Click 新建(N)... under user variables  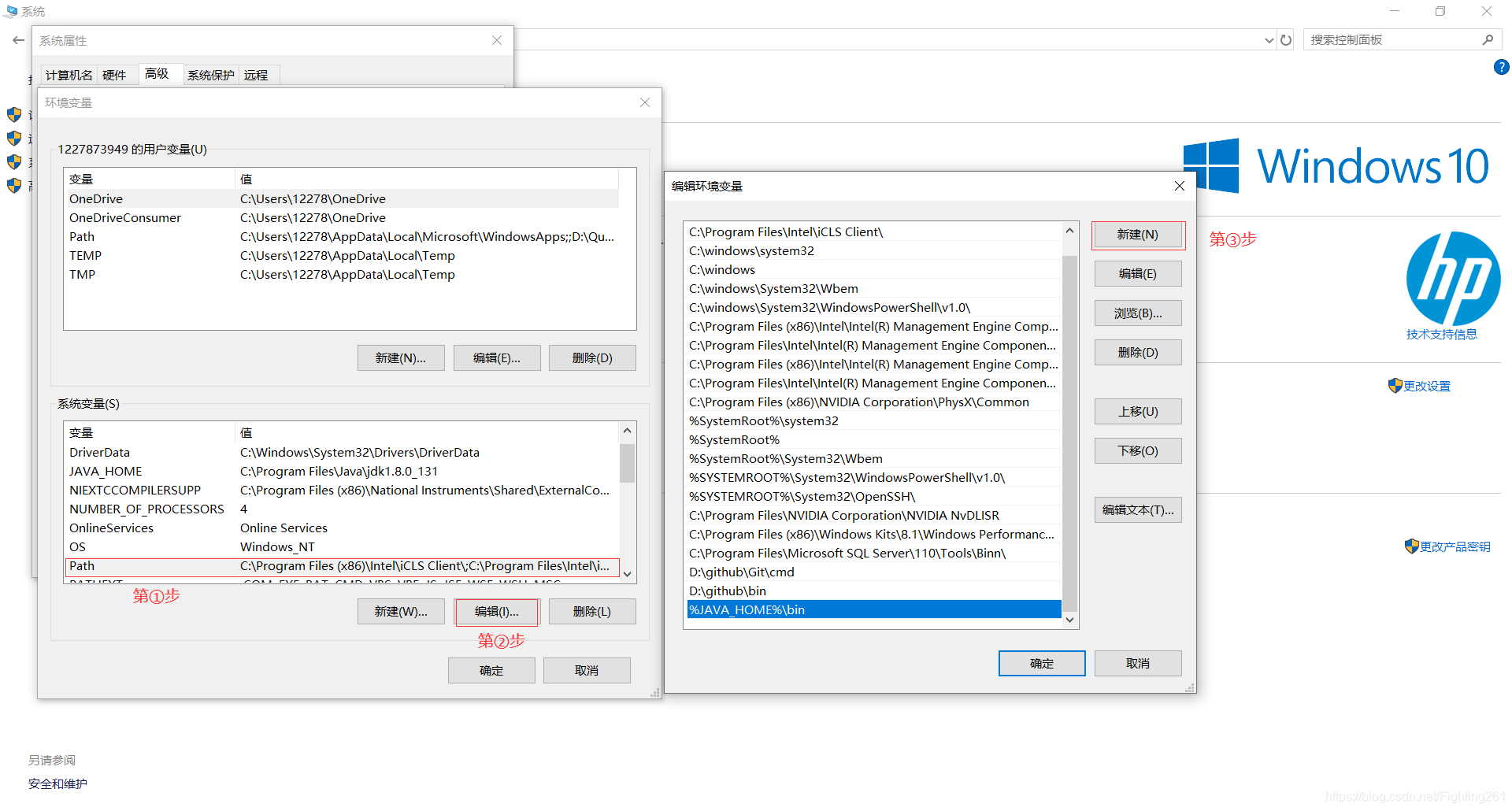pos(401,358)
